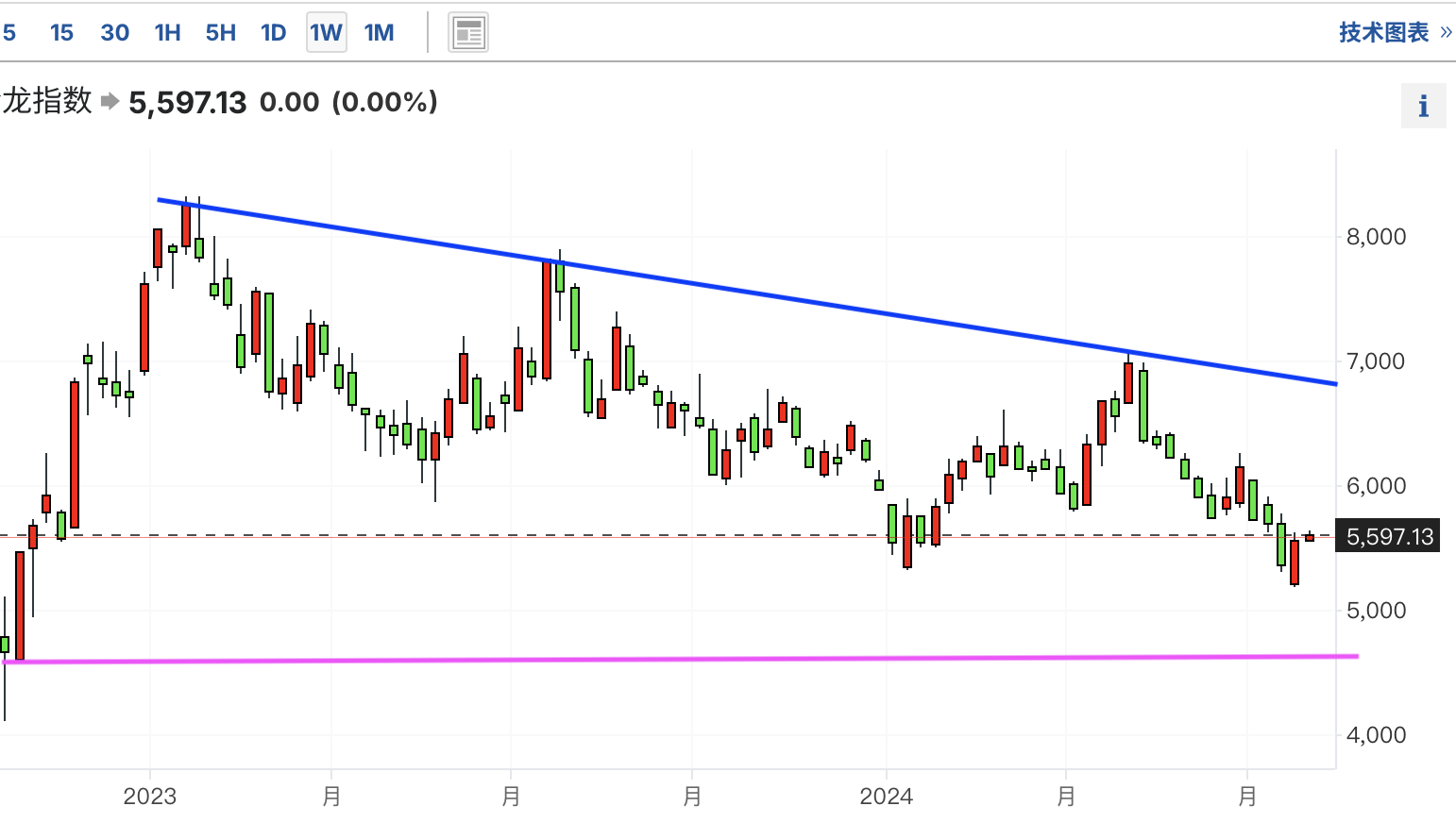Viewport: 1456px width, 823px height.
Task: Click the 2023 time axis label
Action: pos(150,797)
